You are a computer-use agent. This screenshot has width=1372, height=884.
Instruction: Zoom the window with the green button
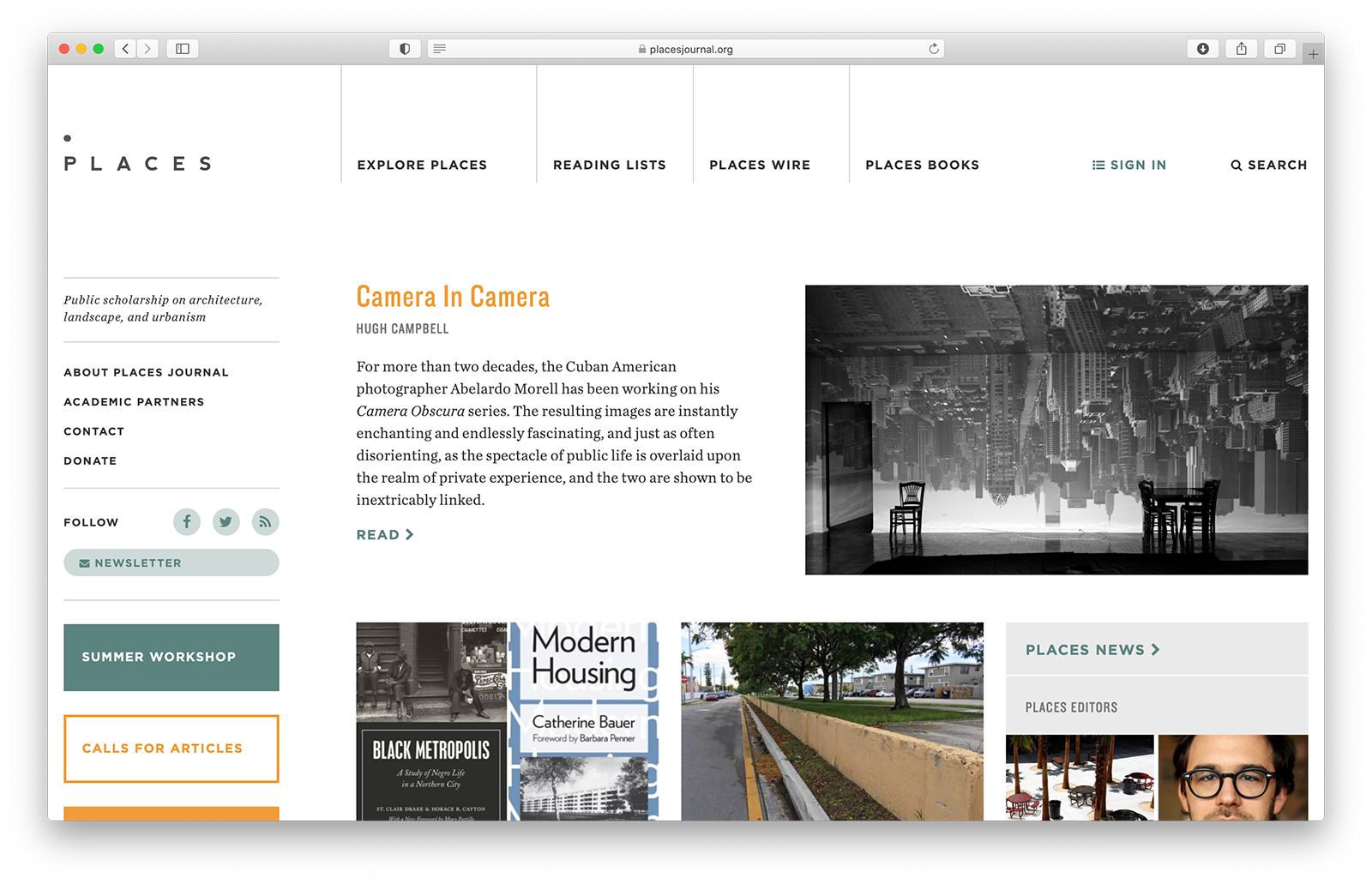point(99,49)
